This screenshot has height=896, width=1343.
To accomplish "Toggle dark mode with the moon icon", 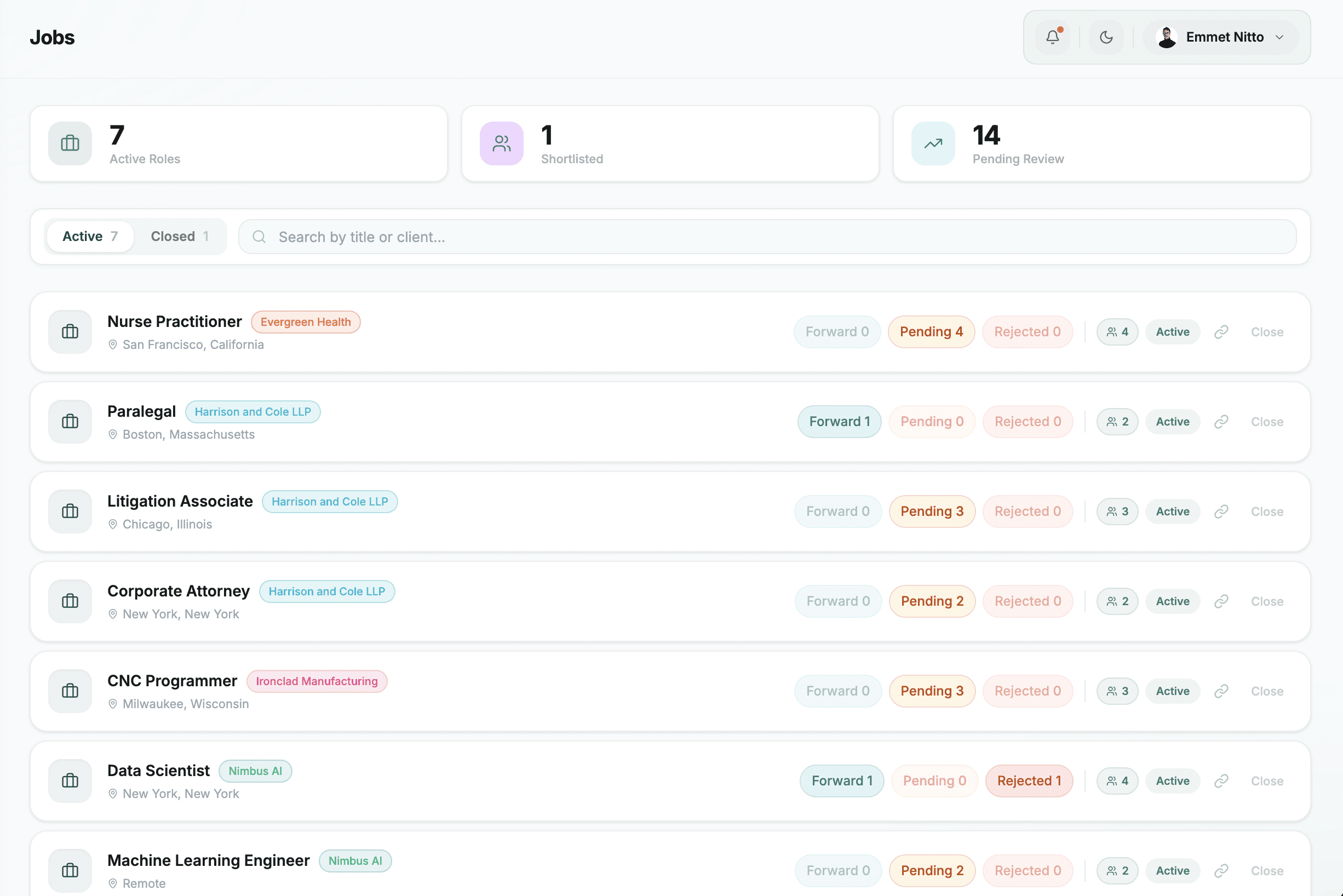I will (x=1106, y=37).
